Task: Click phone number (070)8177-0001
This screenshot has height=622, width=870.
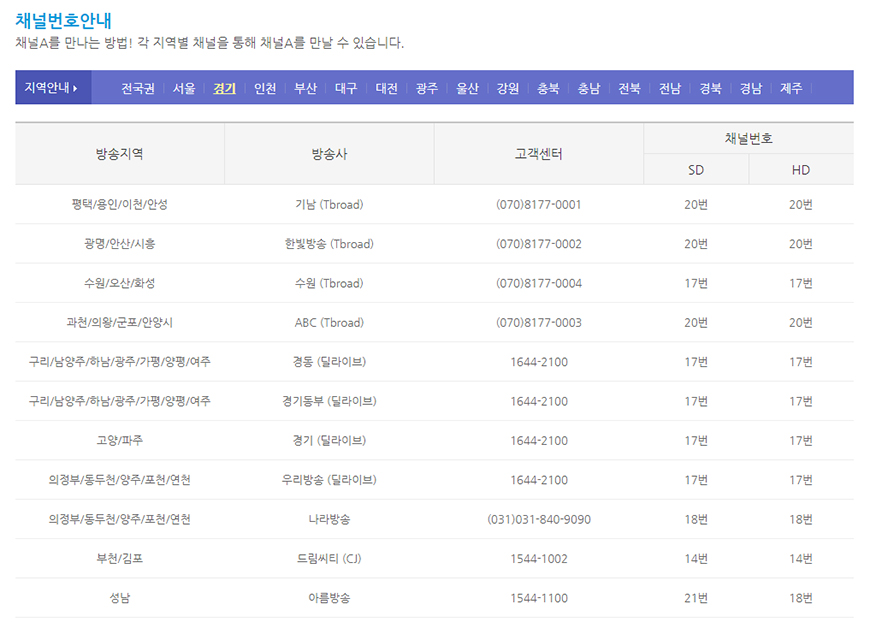Action: pyautogui.click(x=539, y=204)
